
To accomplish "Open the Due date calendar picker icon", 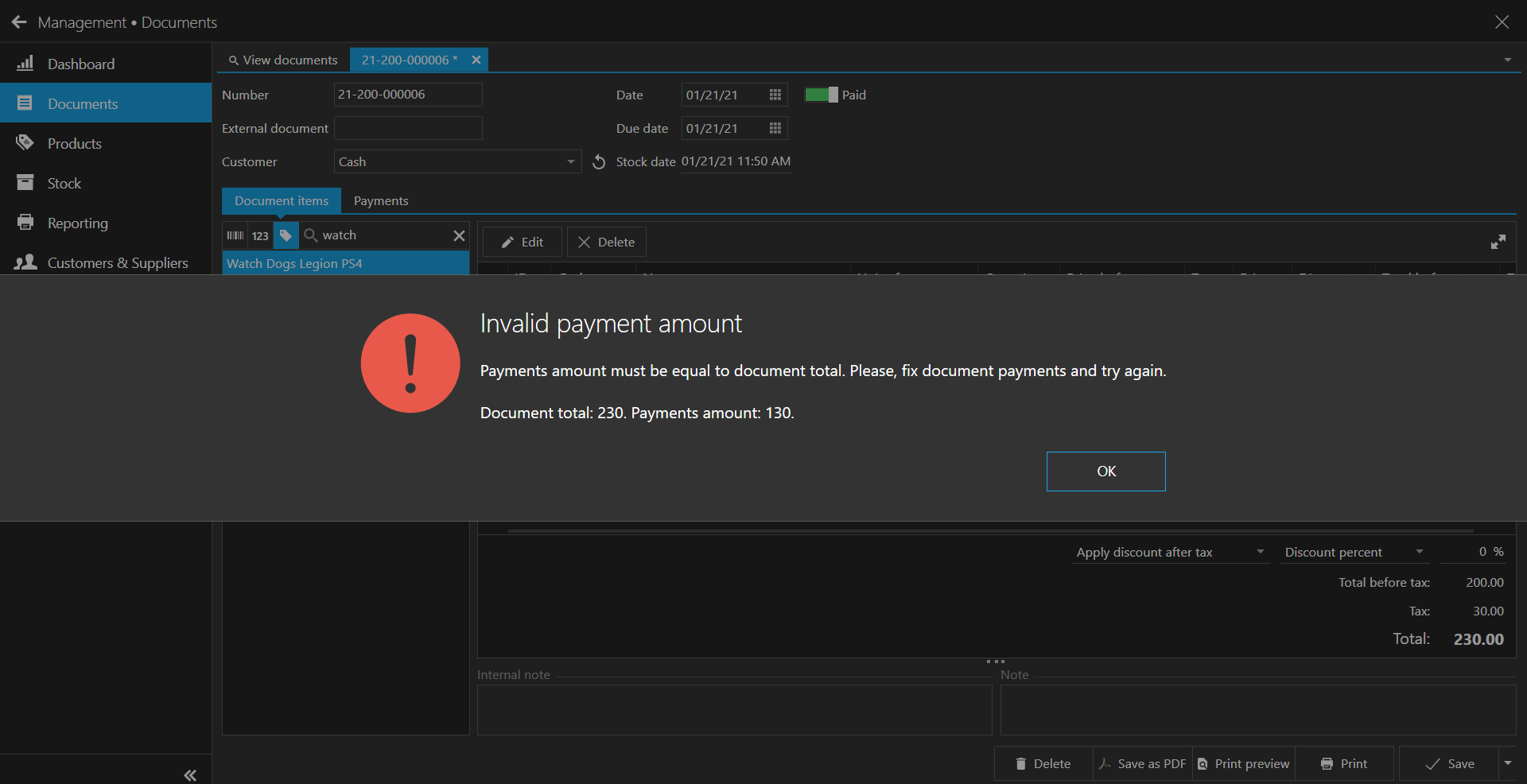I will click(x=775, y=128).
